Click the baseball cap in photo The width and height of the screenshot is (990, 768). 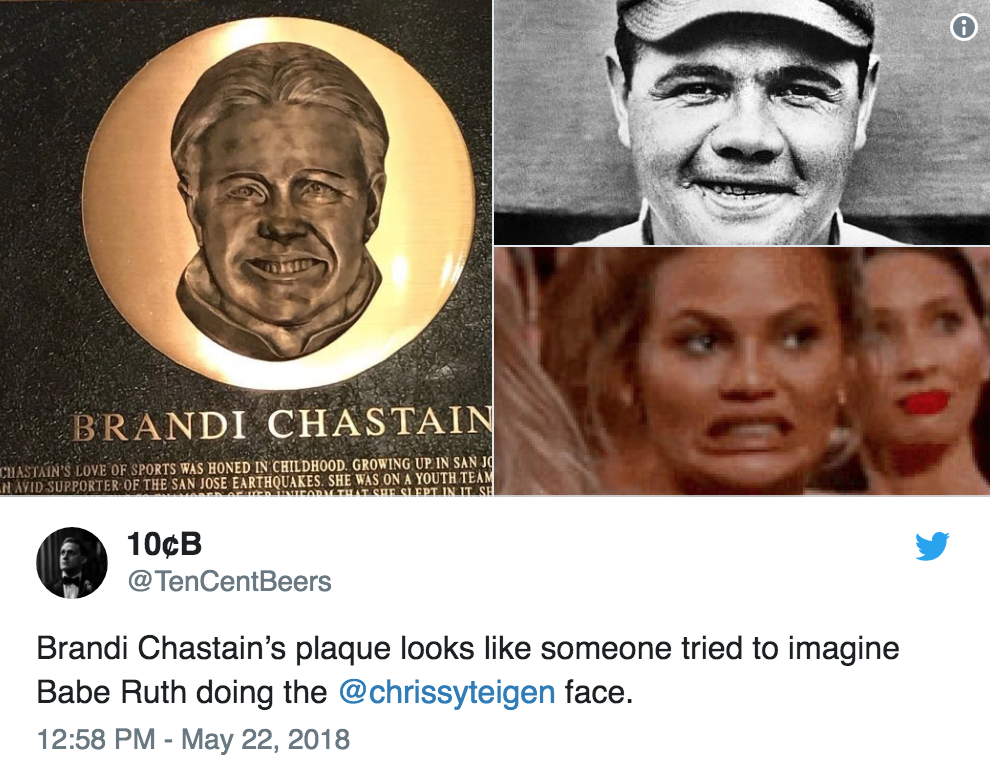pyautogui.click(x=745, y=25)
